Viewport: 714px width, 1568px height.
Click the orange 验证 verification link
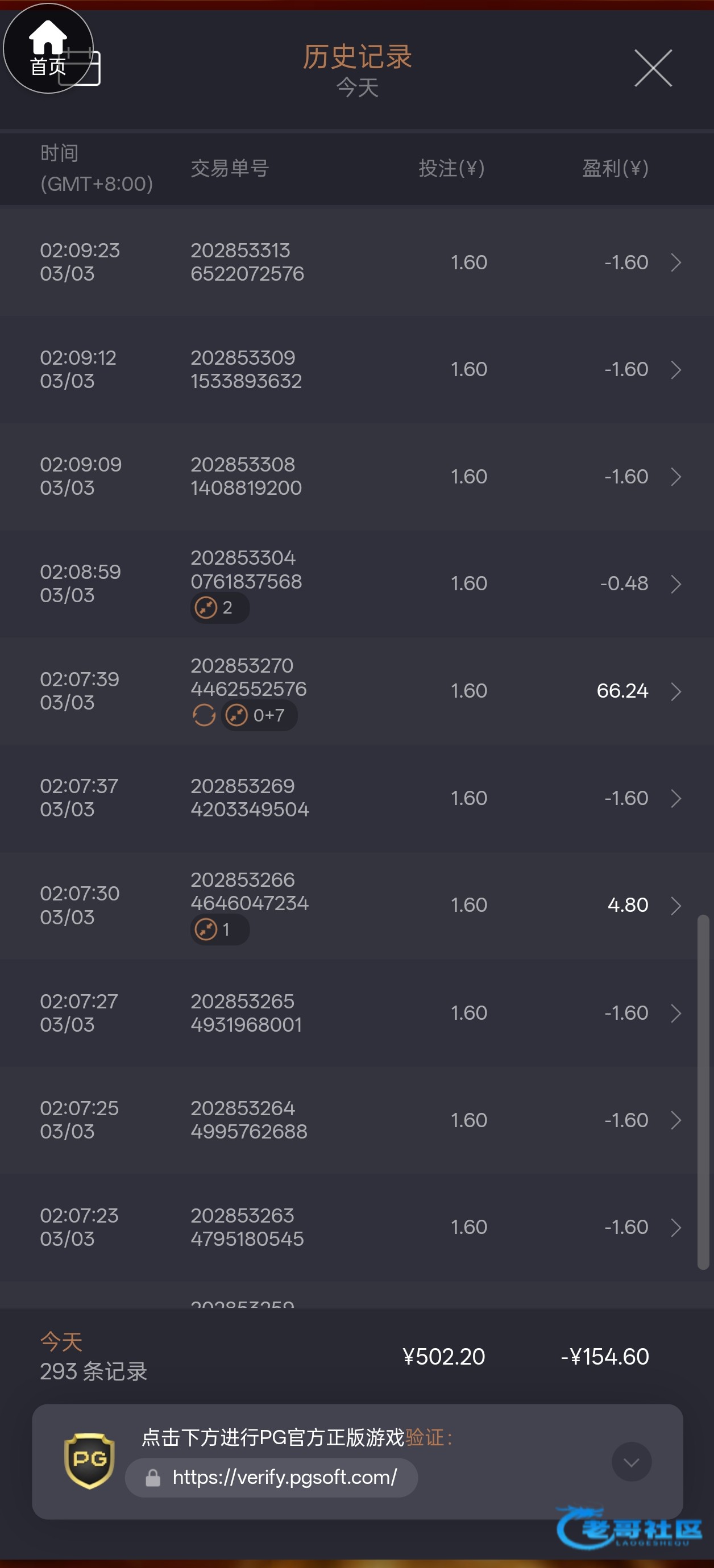425,1438
